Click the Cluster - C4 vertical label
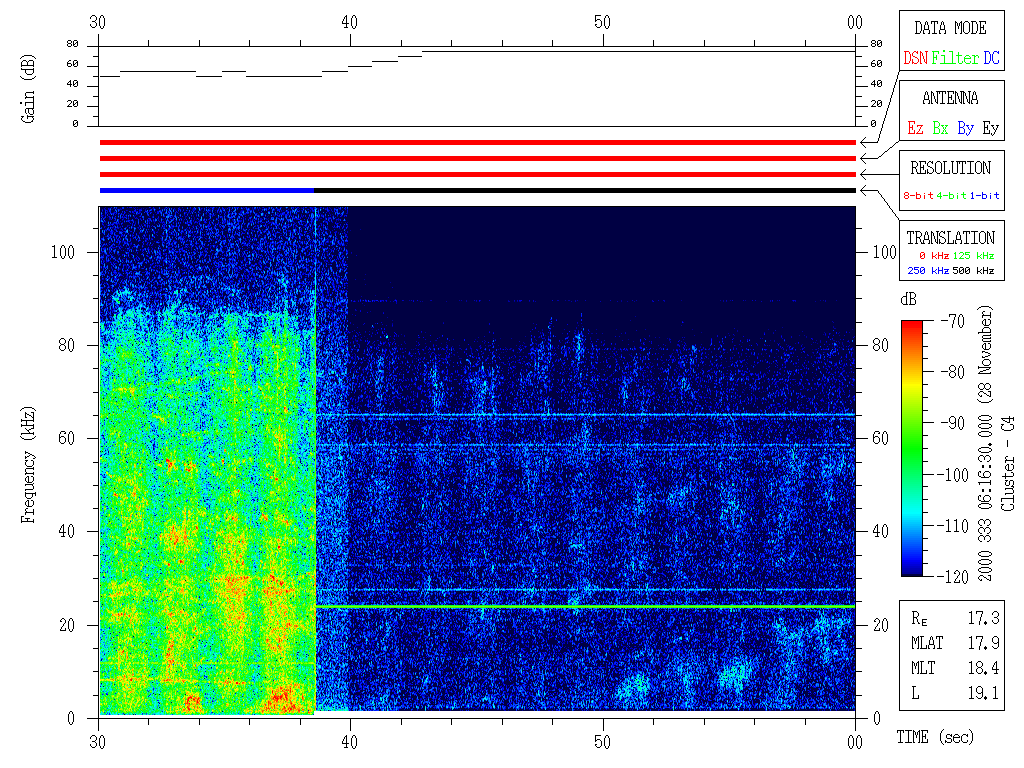This screenshot has height=768, width=1024. pos(1009,470)
